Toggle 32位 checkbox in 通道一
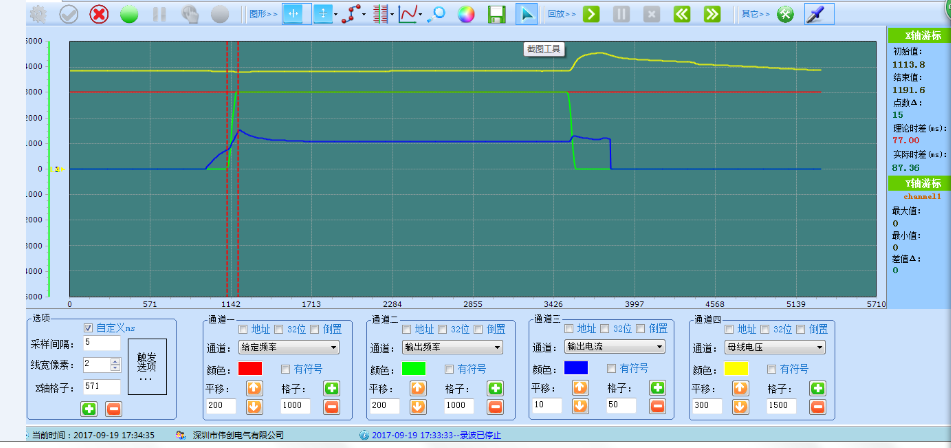This screenshot has height=448, width=951. click(x=279, y=329)
